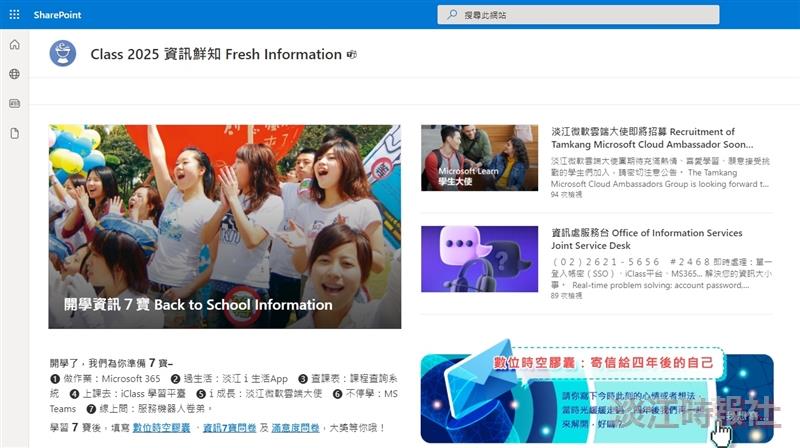Open the Class 2025 Fresh Information site title

(x=216, y=54)
